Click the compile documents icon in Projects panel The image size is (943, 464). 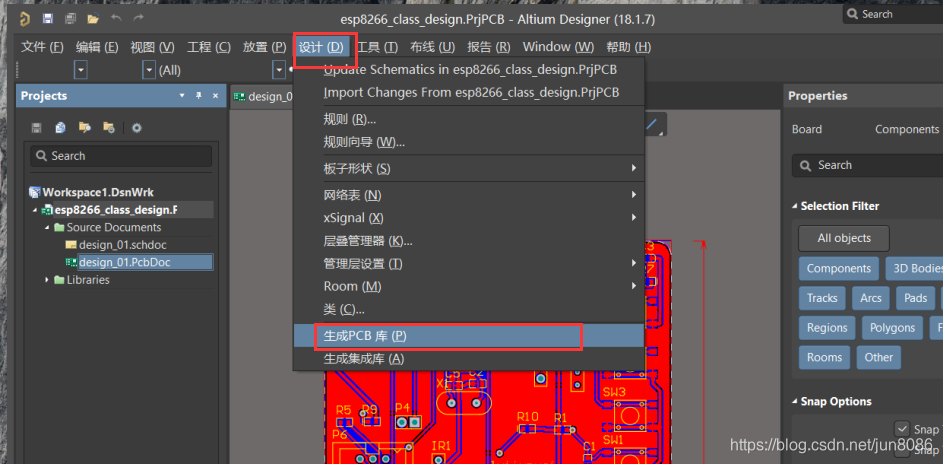(60, 127)
